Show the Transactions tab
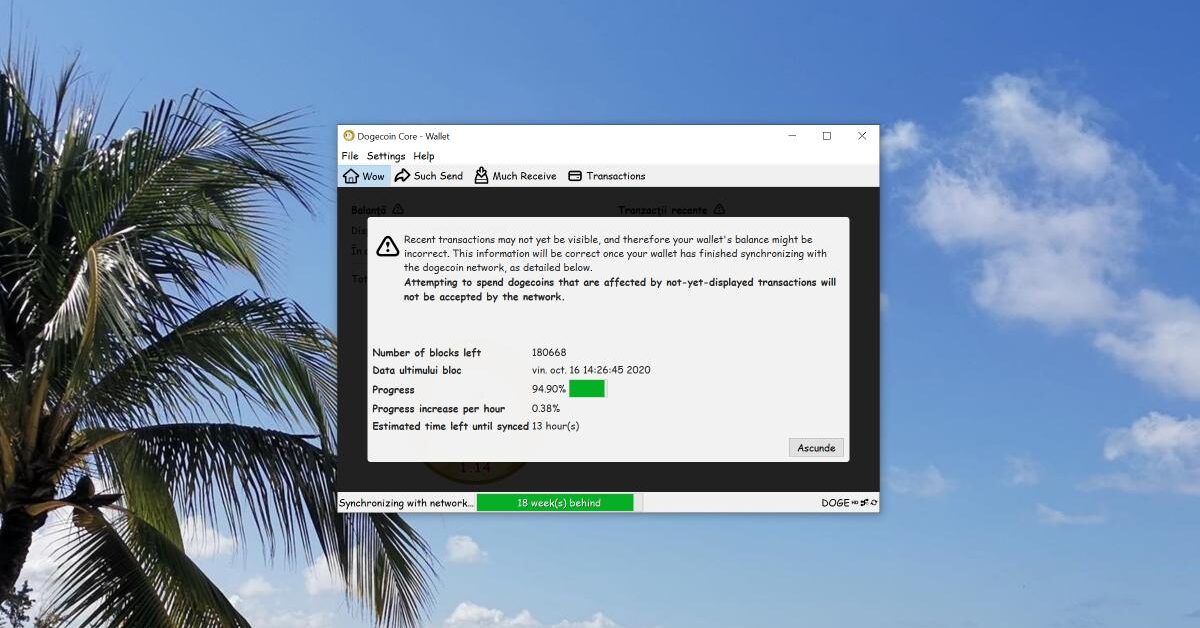 (607, 176)
